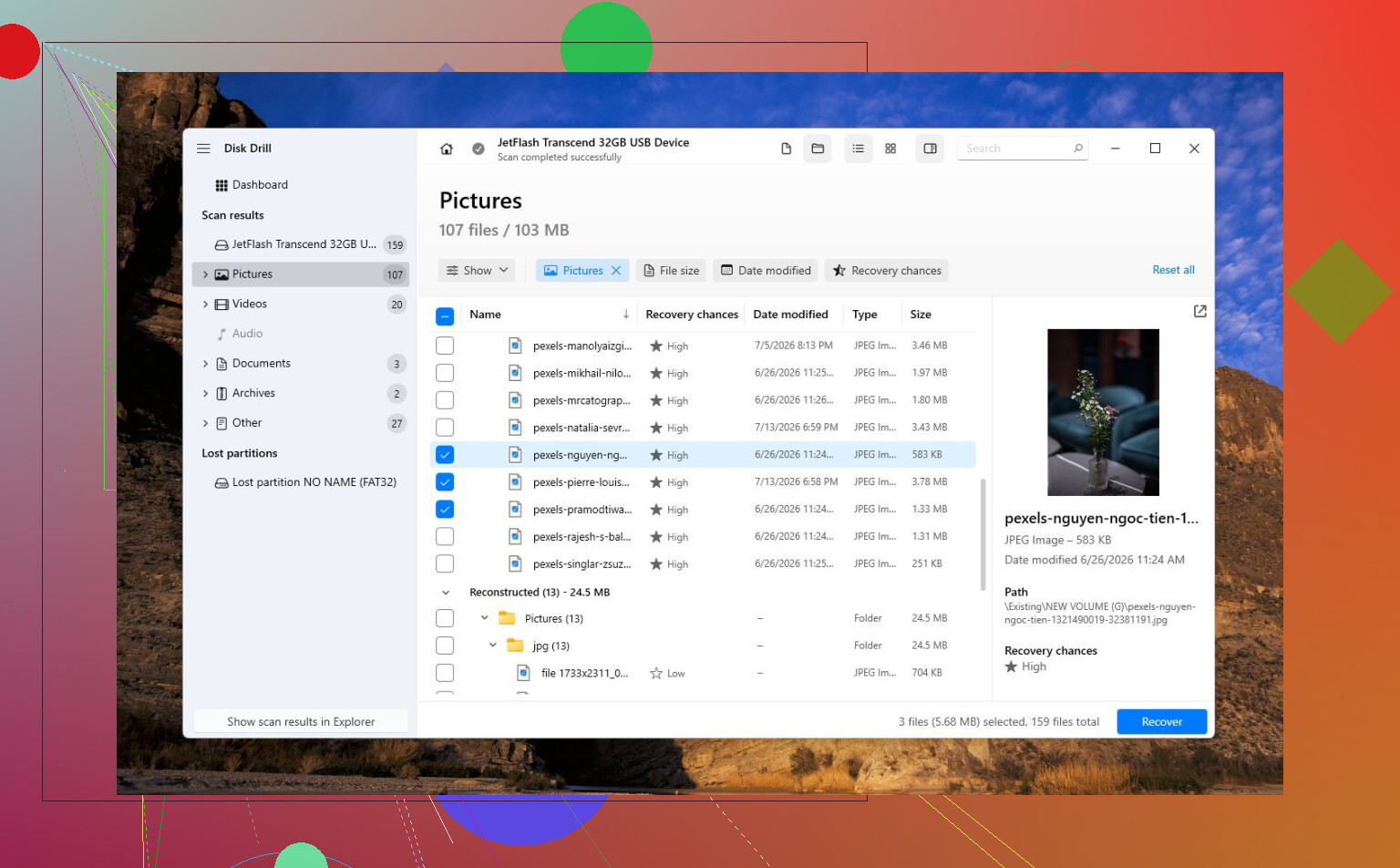Go to the home screen icon
The height and width of the screenshot is (868, 1400).
[x=447, y=149]
